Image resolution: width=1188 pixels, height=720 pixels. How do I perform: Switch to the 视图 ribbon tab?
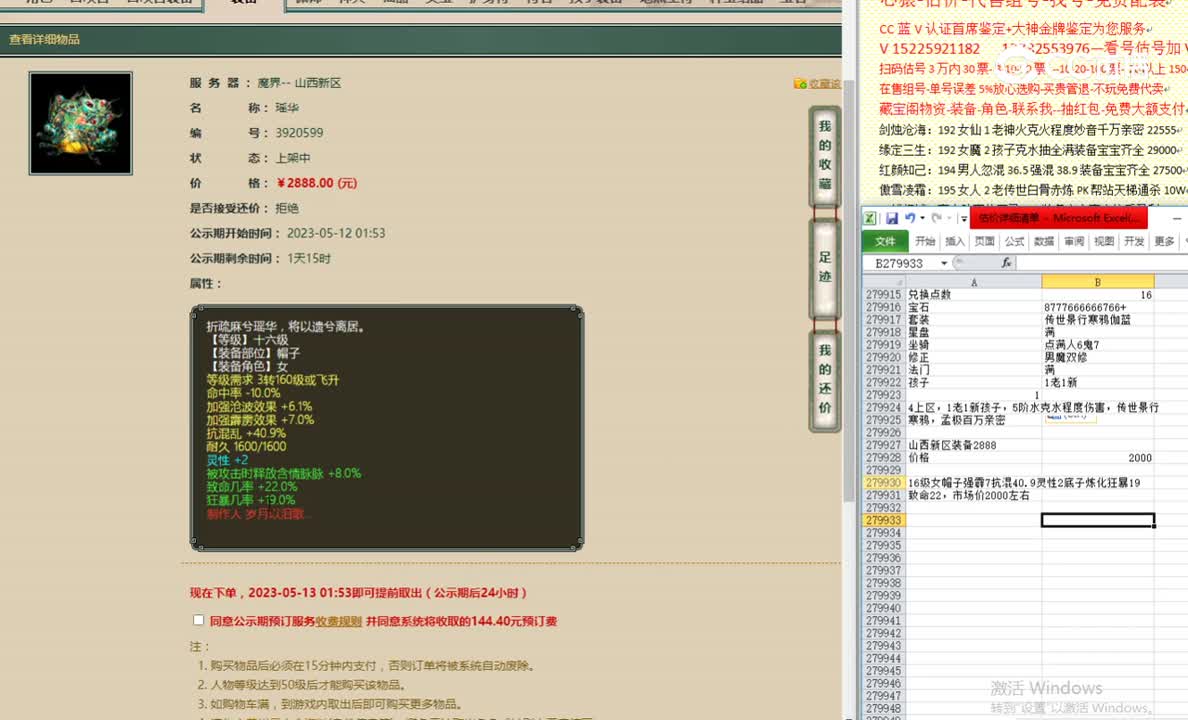[x=1104, y=241]
